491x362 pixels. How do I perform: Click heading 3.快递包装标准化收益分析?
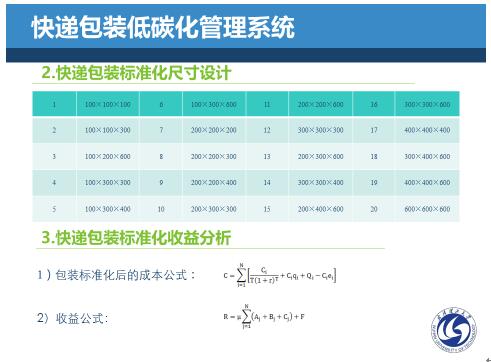tap(136, 238)
